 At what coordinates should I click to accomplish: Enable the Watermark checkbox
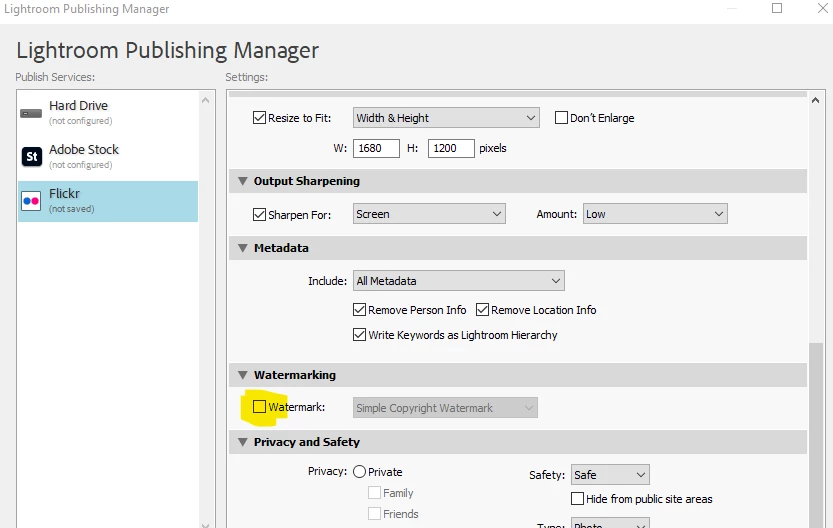click(x=259, y=407)
